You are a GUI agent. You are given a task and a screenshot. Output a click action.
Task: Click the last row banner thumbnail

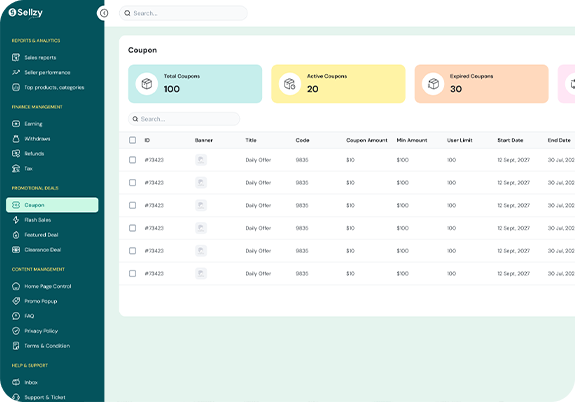[201, 274]
